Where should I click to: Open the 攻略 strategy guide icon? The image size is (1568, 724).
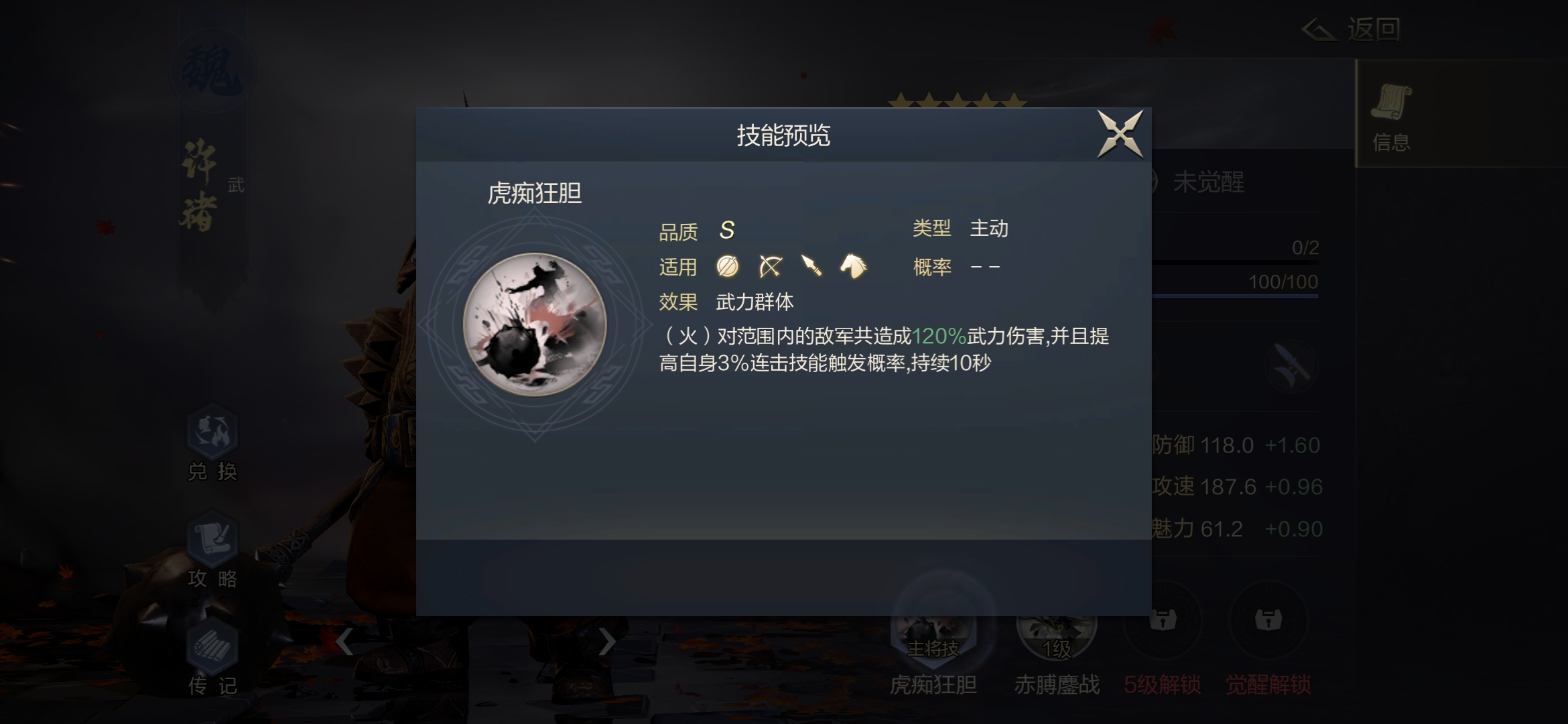coord(212,550)
